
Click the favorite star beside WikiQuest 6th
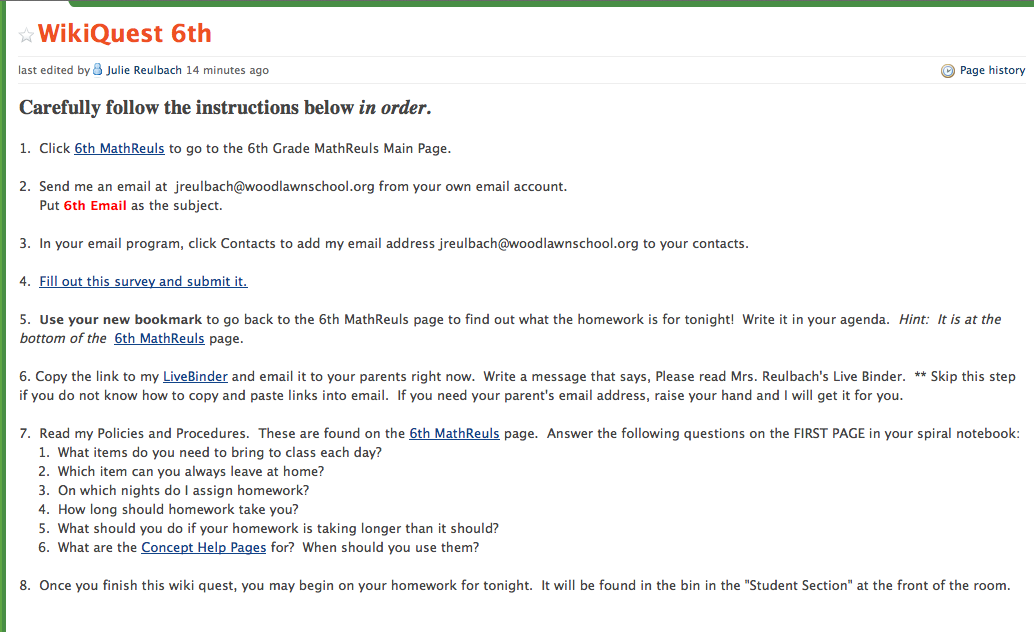(x=26, y=36)
